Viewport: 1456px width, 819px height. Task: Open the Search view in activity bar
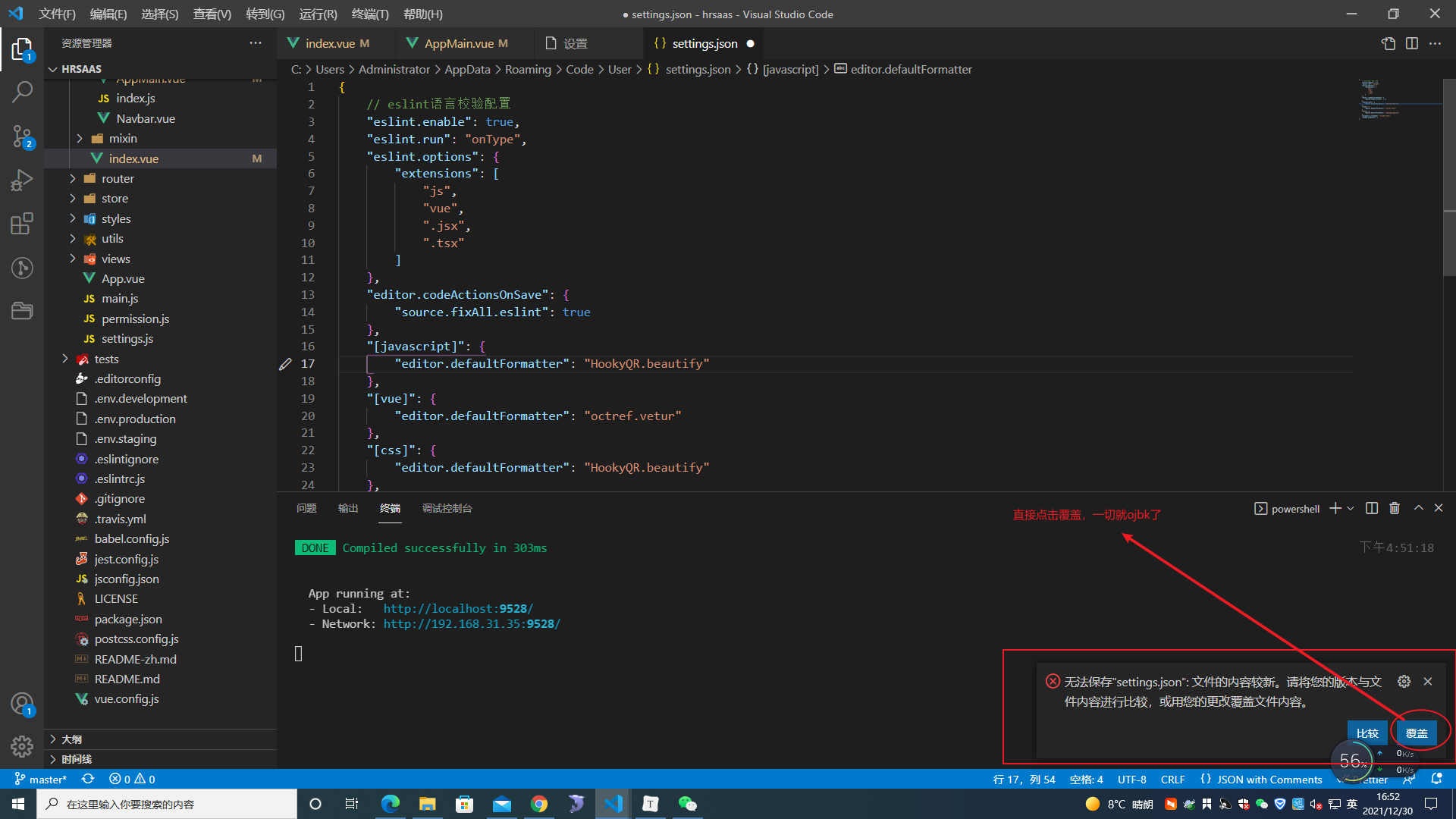point(22,92)
